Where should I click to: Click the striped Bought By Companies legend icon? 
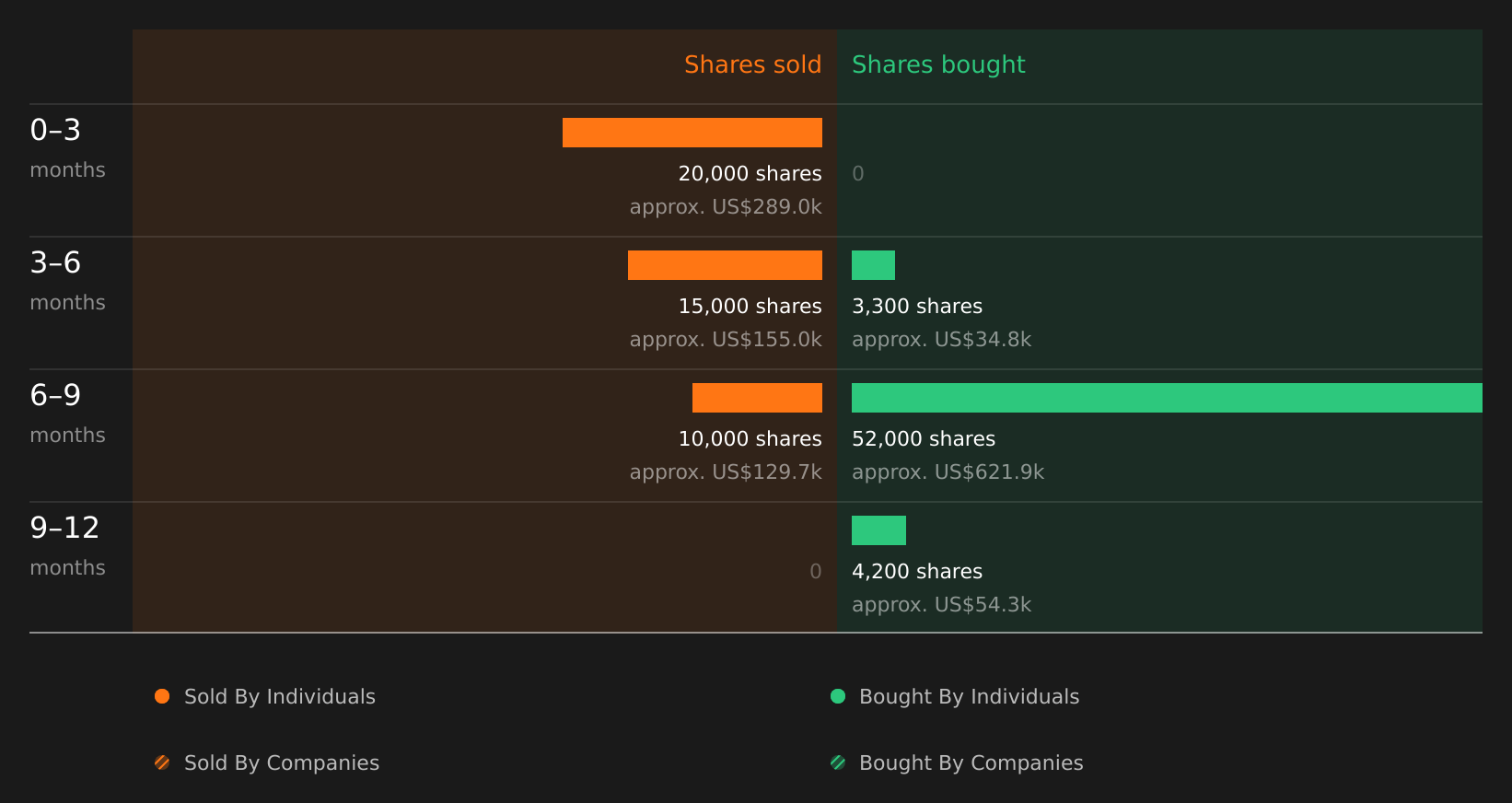(x=838, y=762)
